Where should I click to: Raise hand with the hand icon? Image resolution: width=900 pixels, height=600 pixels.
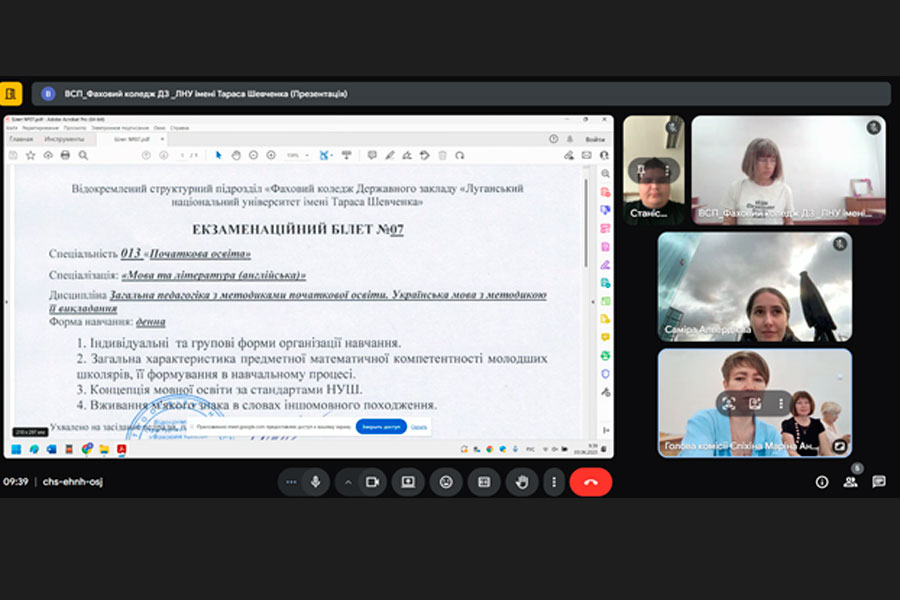click(x=522, y=482)
